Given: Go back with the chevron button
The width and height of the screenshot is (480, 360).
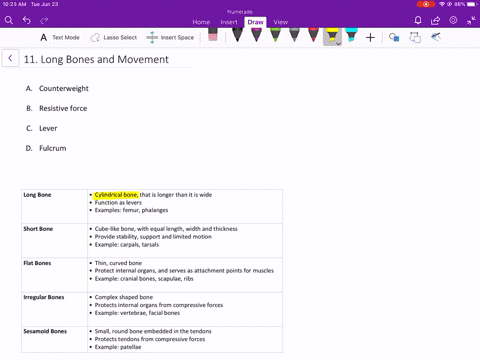Looking at the screenshot, I should tap(10, 58).
